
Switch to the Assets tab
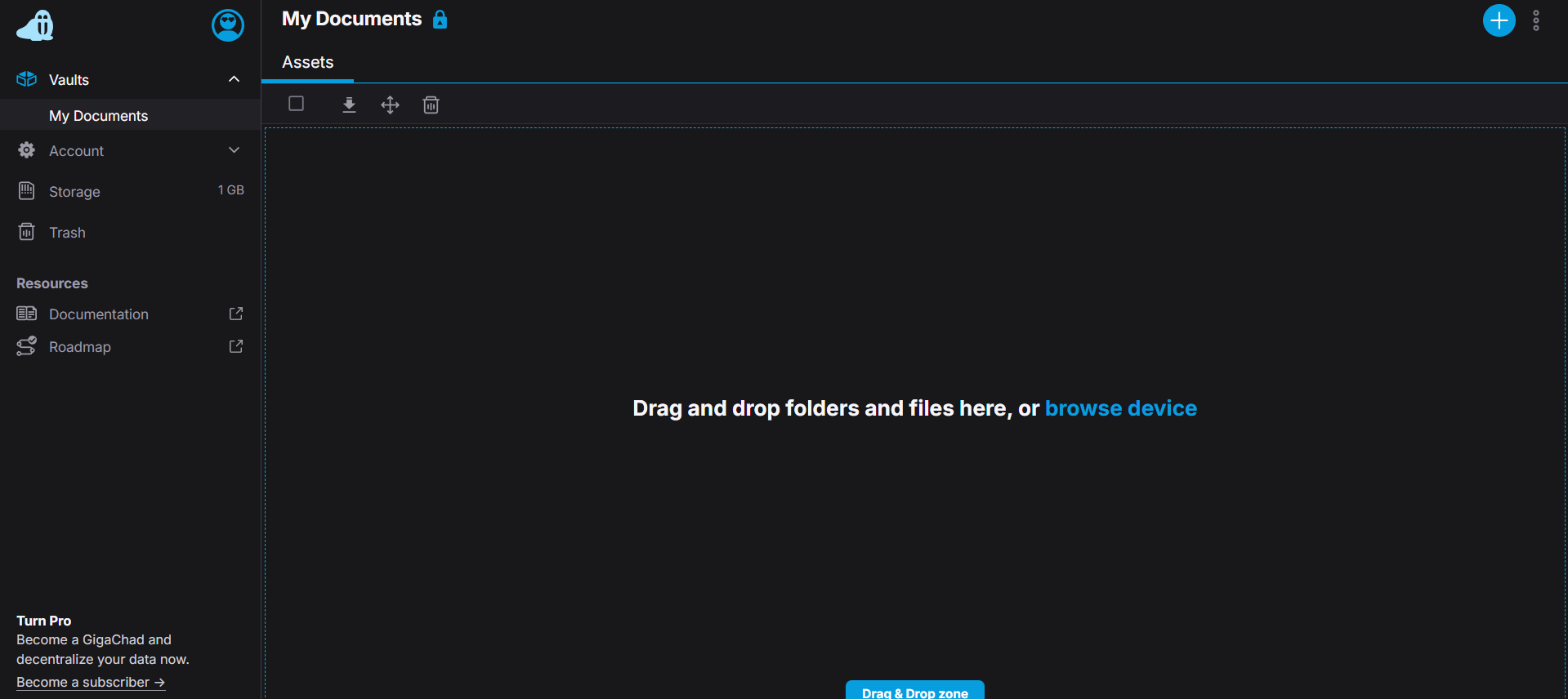[x=308, y=62]
